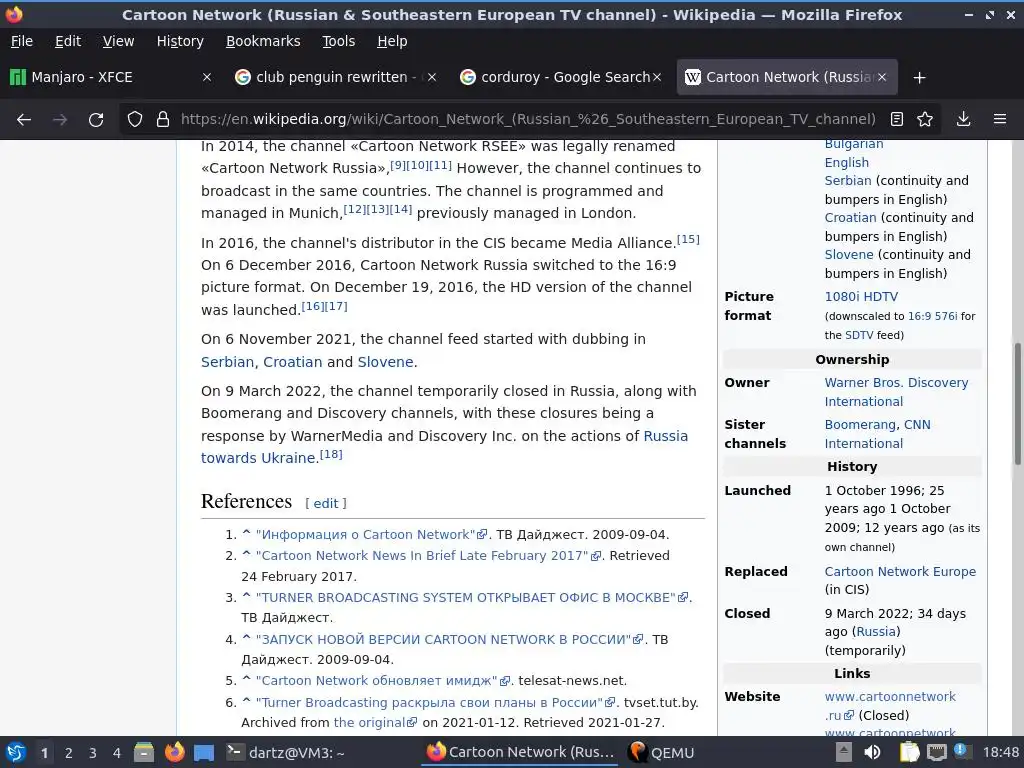The height and width of the screenshot is (768, 1024).
Task: Follow the Slovene link in the article text
Action: pyautogui.click(x=385, y=362)
